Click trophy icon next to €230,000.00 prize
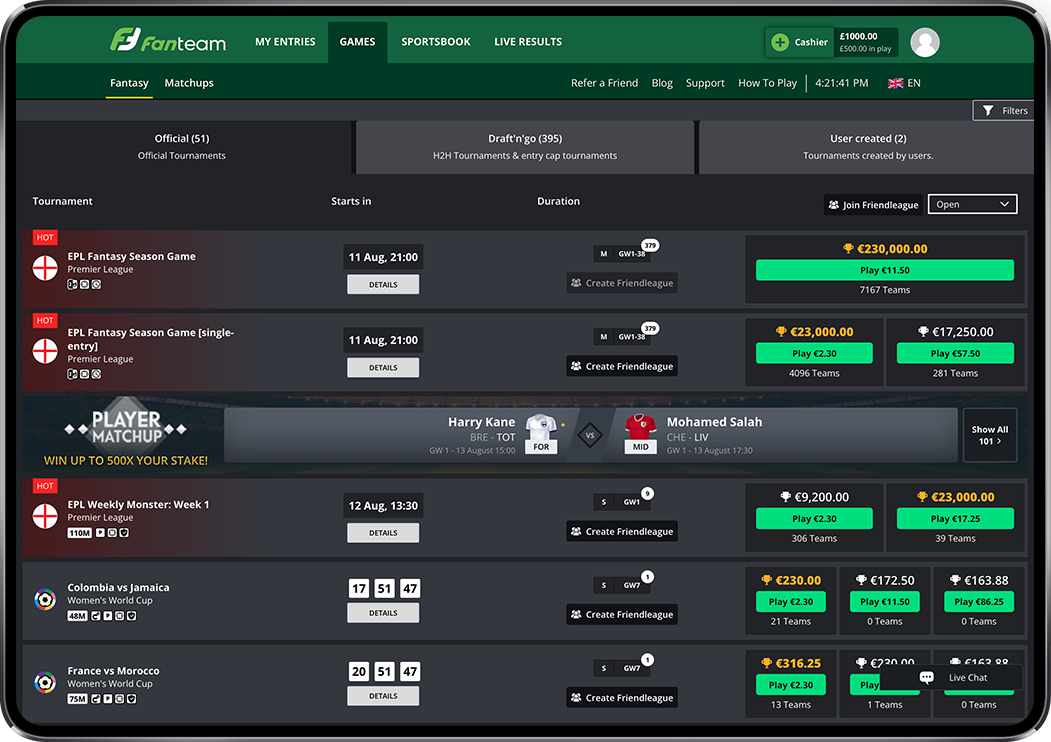This screenshot has width=1051, height=742. click(848, 249)
